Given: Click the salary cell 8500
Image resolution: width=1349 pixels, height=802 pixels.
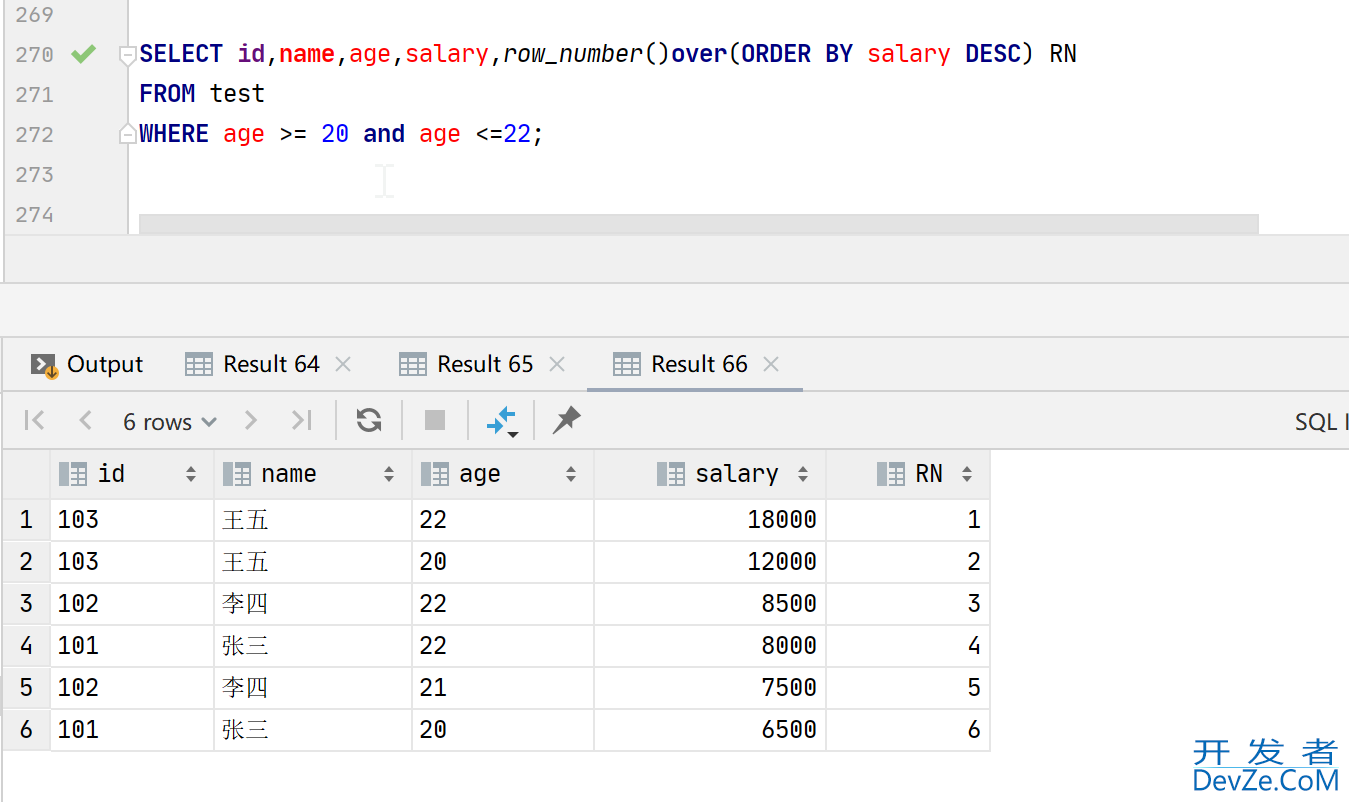Looking at the screenshot, I should click(710, 604).
